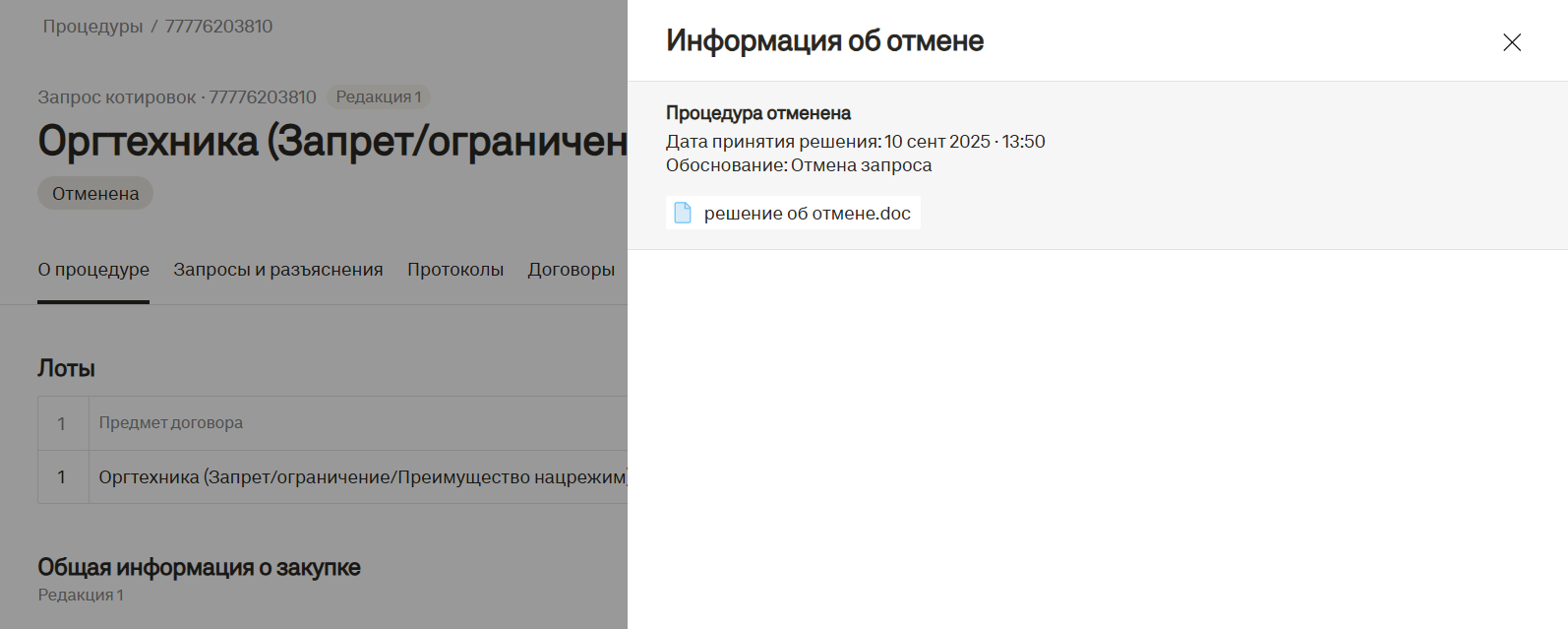Open the Договоры tab

click(572, 270)
